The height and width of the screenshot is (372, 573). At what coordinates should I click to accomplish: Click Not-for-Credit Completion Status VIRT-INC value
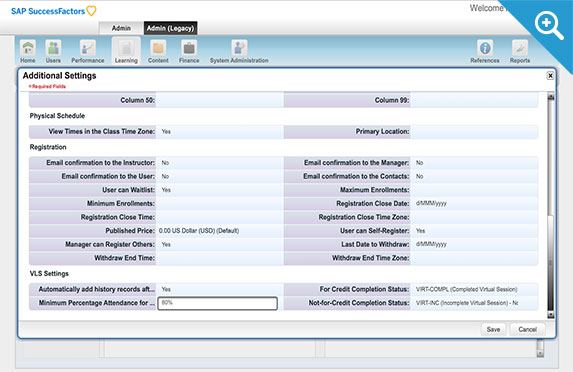coord(467,303)
